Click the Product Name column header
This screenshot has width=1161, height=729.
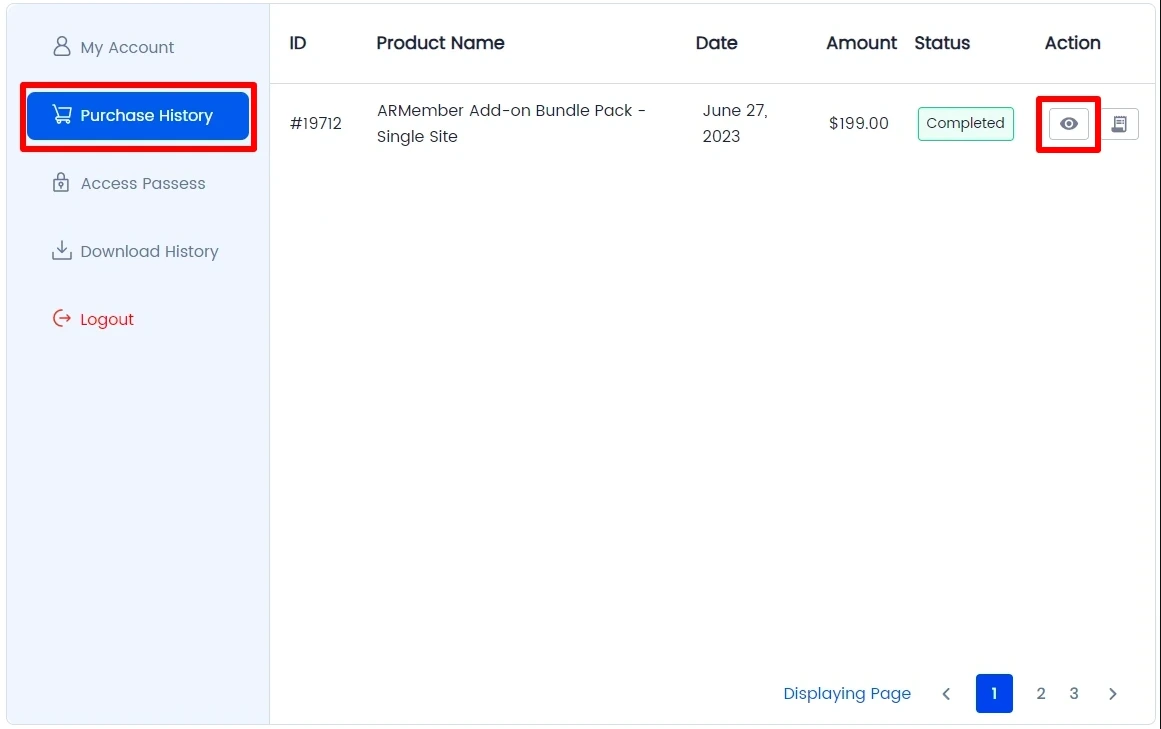(440, 43)
